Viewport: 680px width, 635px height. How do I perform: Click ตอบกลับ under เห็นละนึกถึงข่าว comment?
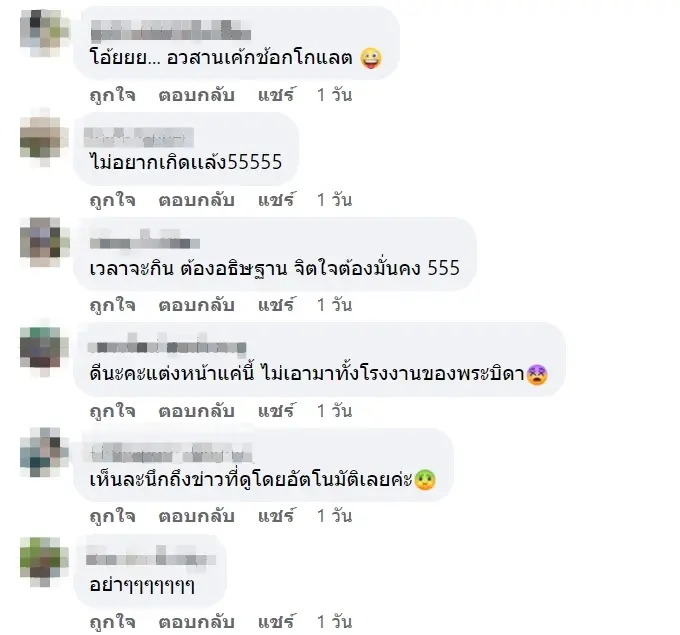[196, 516]
